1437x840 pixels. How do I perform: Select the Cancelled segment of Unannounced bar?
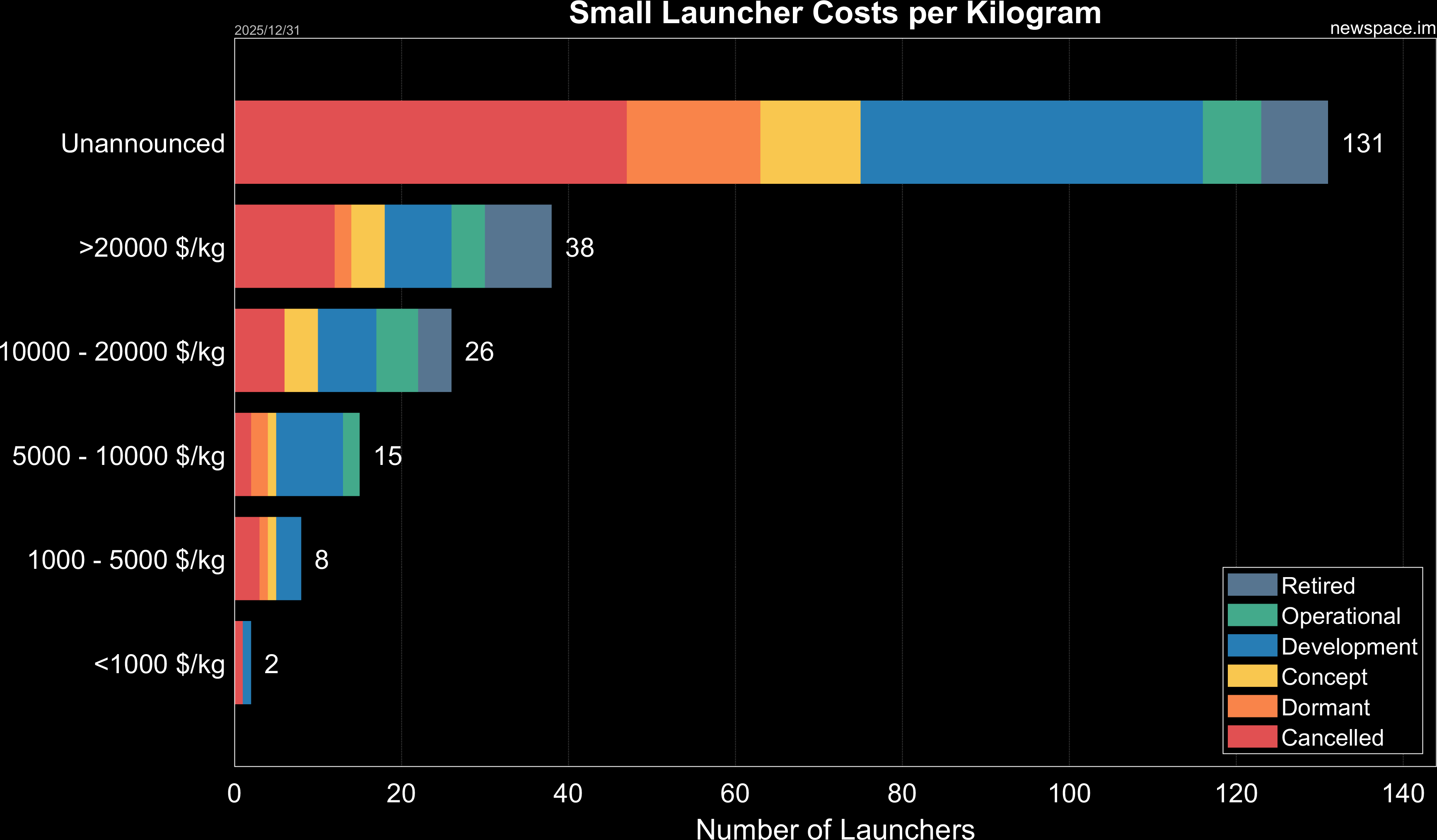point(430,142)
